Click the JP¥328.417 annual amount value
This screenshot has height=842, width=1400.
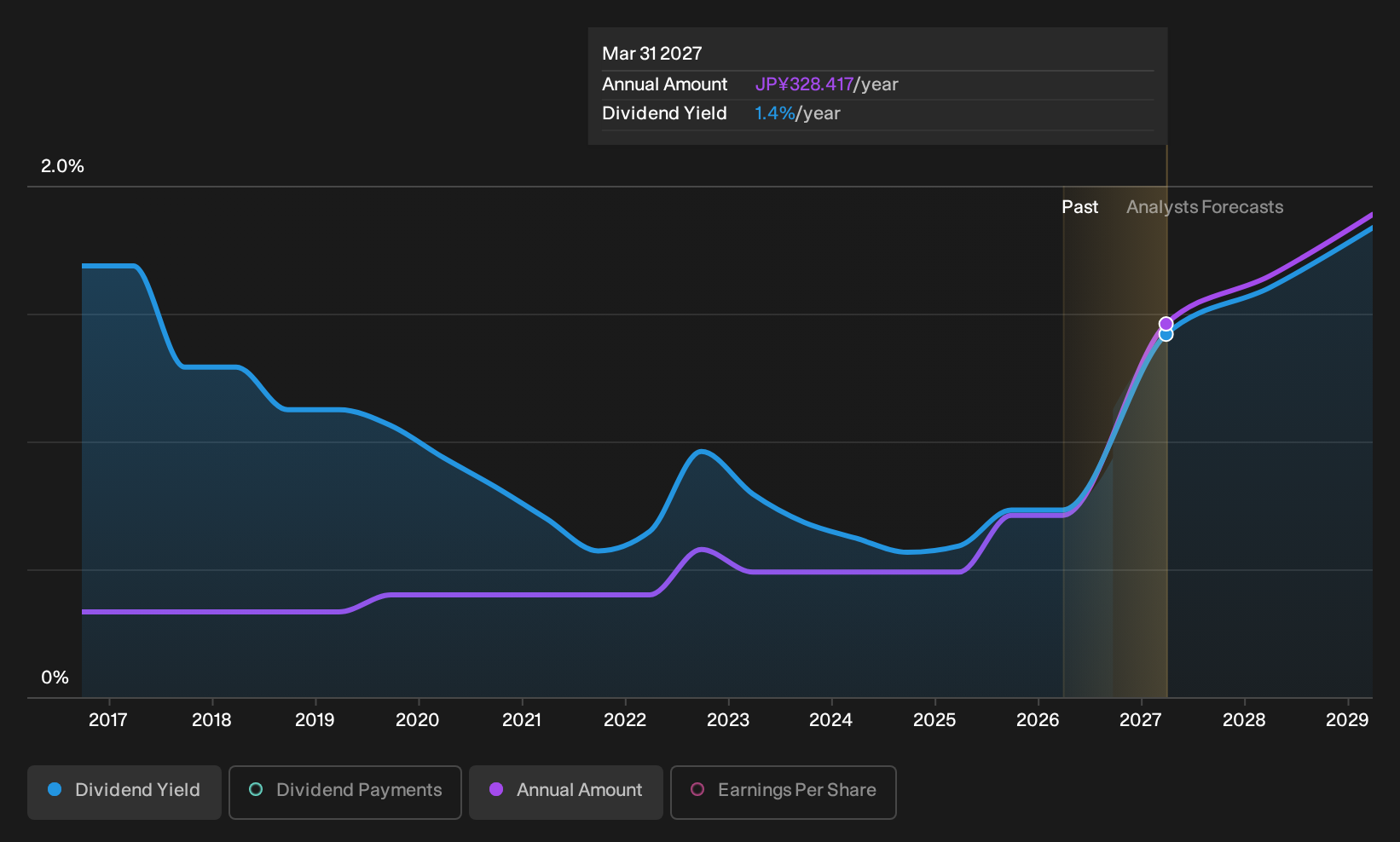(804, 84)
